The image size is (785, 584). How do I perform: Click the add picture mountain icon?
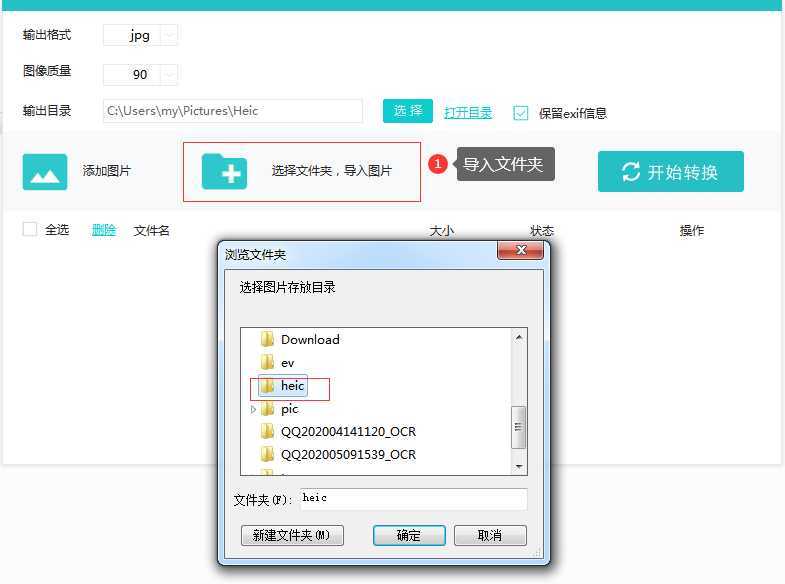click(x=45, y=172)
